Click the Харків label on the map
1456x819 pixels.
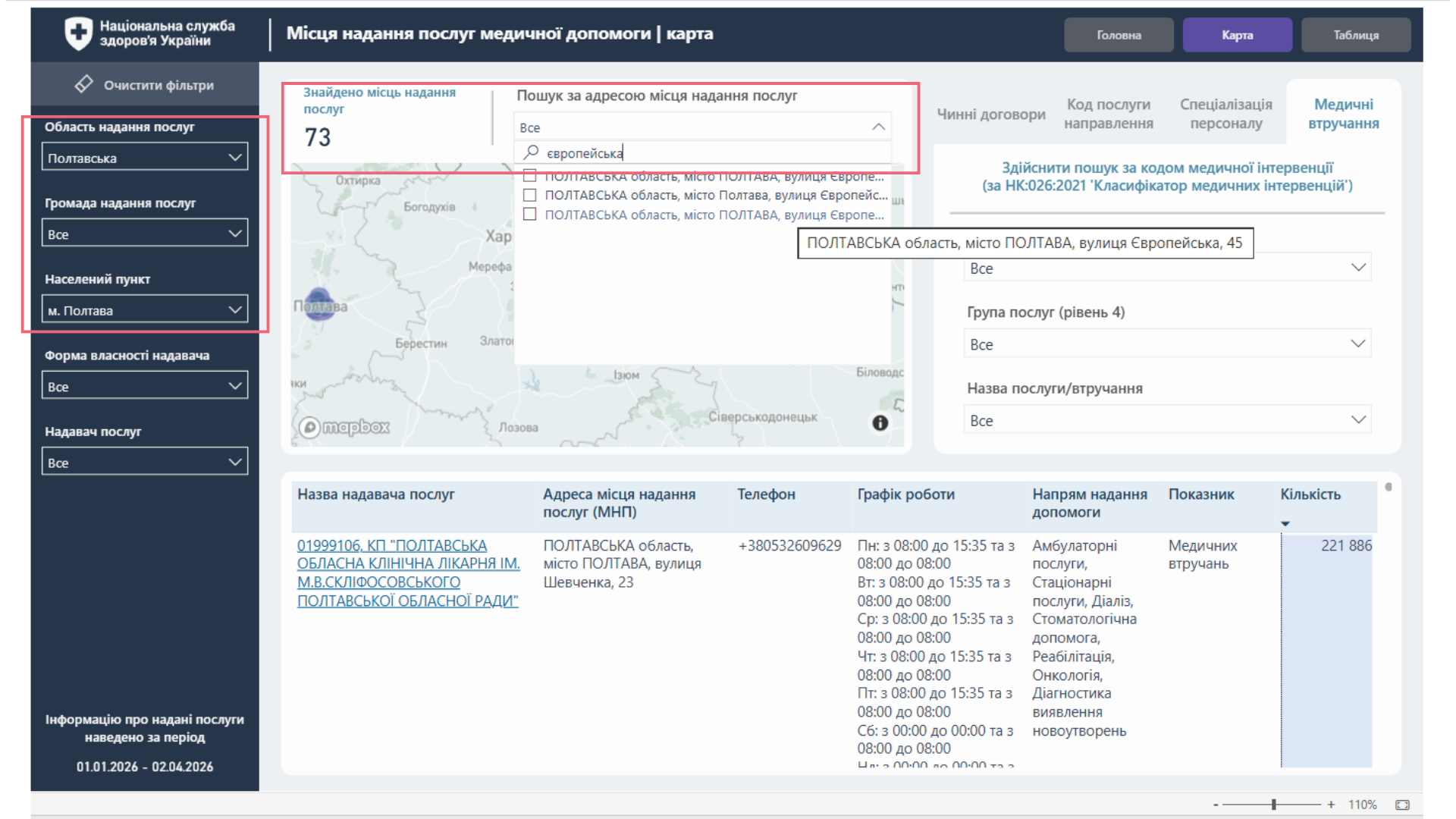[498, 236]
